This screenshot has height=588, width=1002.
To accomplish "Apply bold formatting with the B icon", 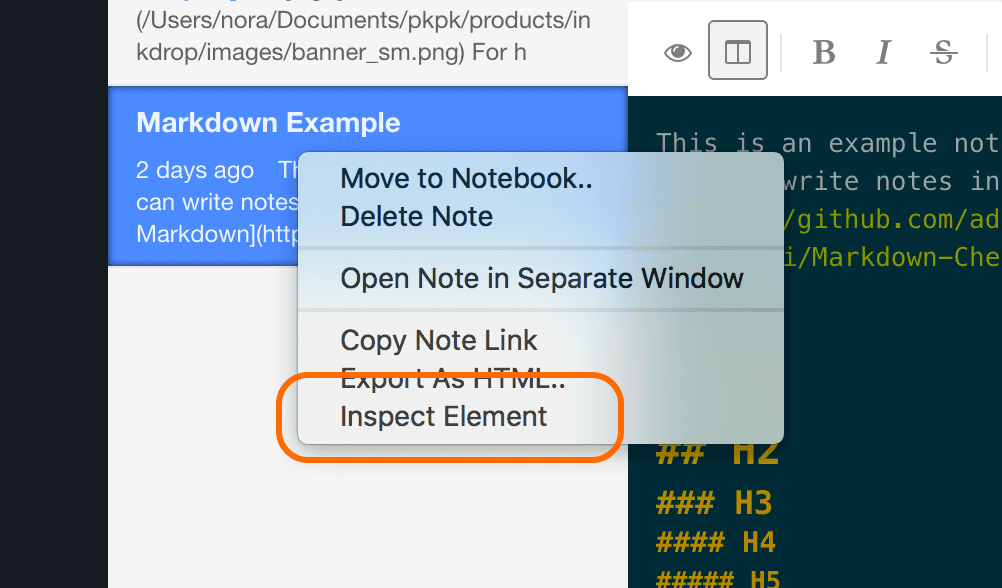I will [x=824, y=52].
